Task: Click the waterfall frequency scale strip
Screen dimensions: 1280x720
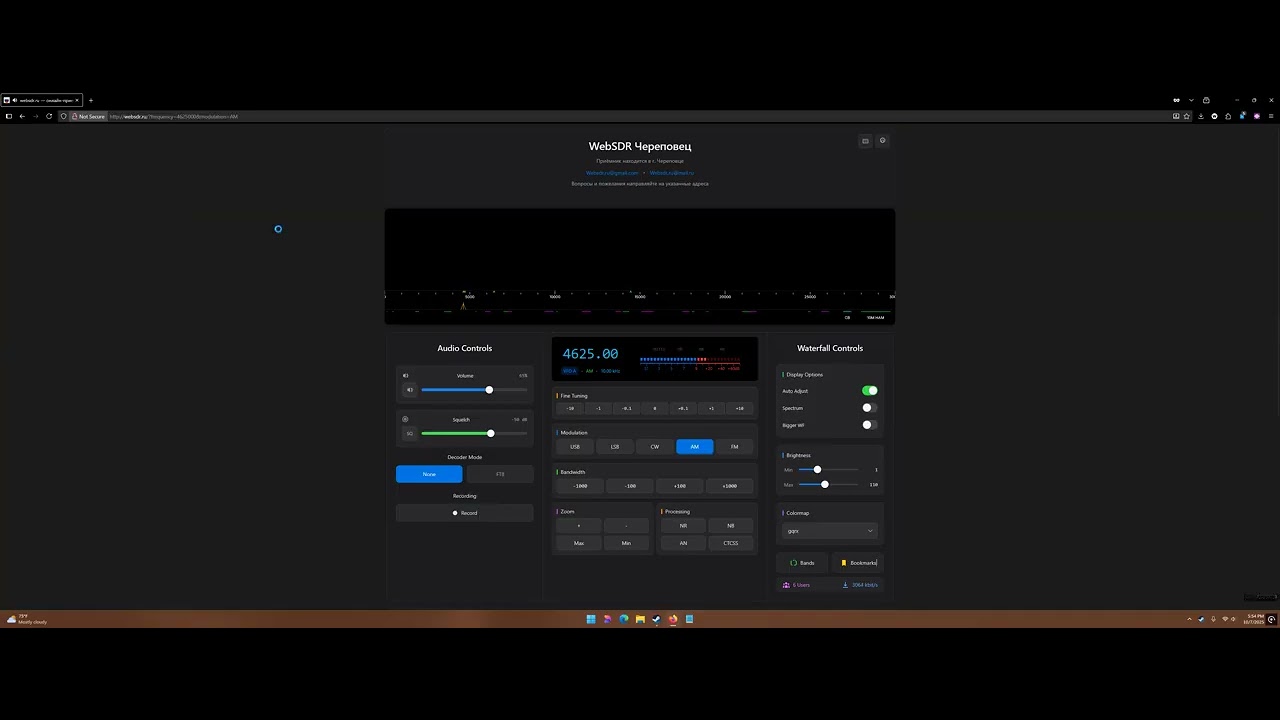Action: (x=640, y=296)
